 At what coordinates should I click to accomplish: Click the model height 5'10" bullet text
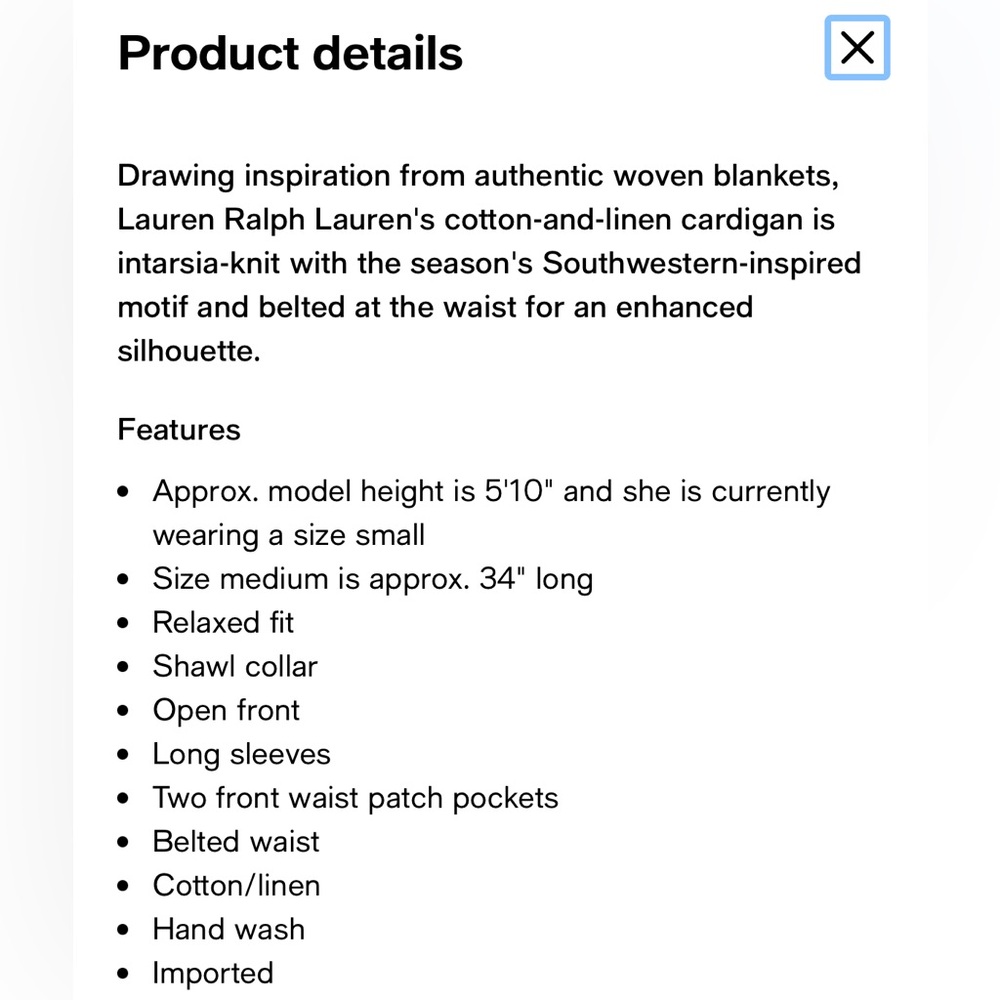tap(491, 513)
